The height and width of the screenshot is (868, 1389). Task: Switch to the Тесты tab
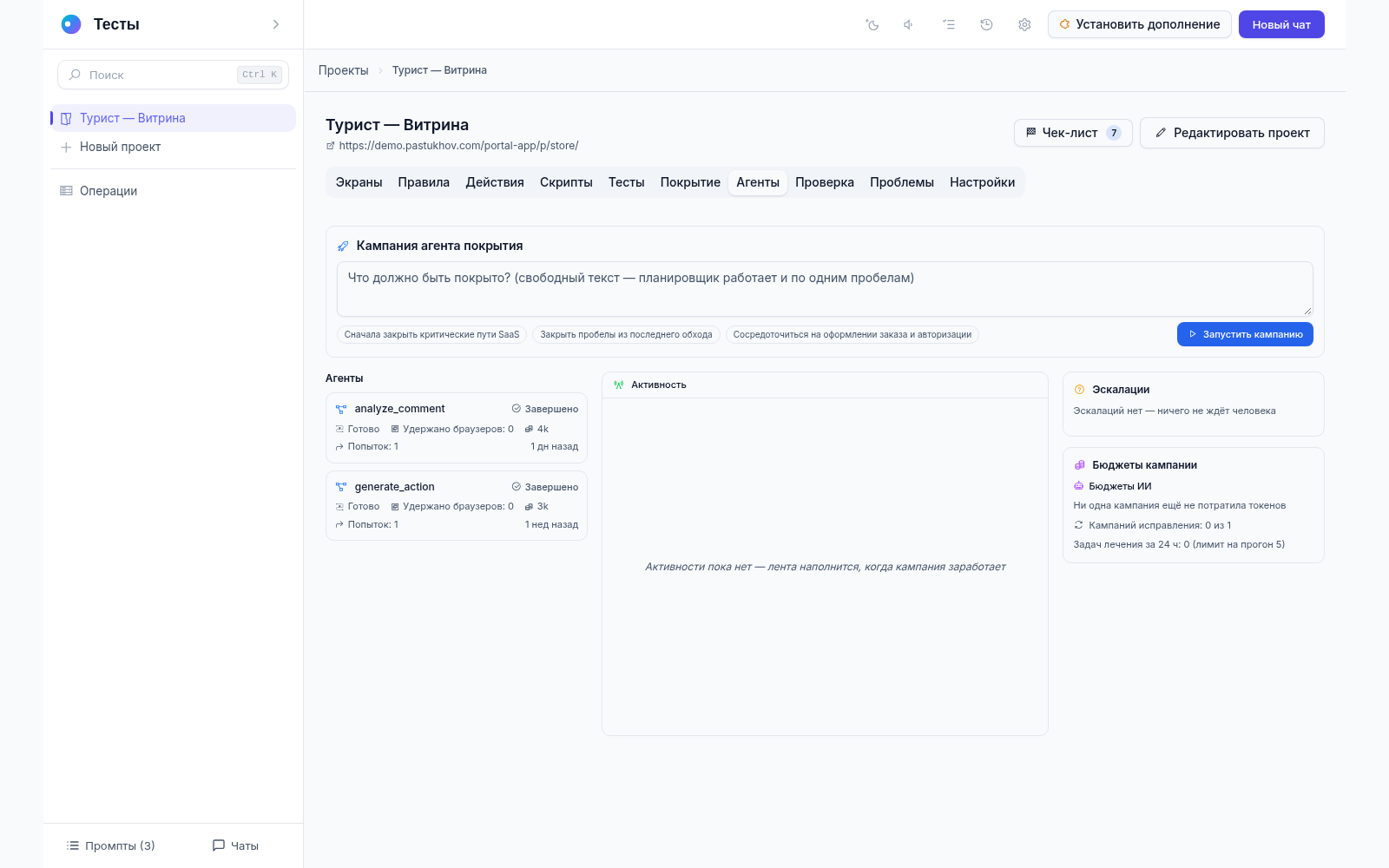[x=626, y=182]
